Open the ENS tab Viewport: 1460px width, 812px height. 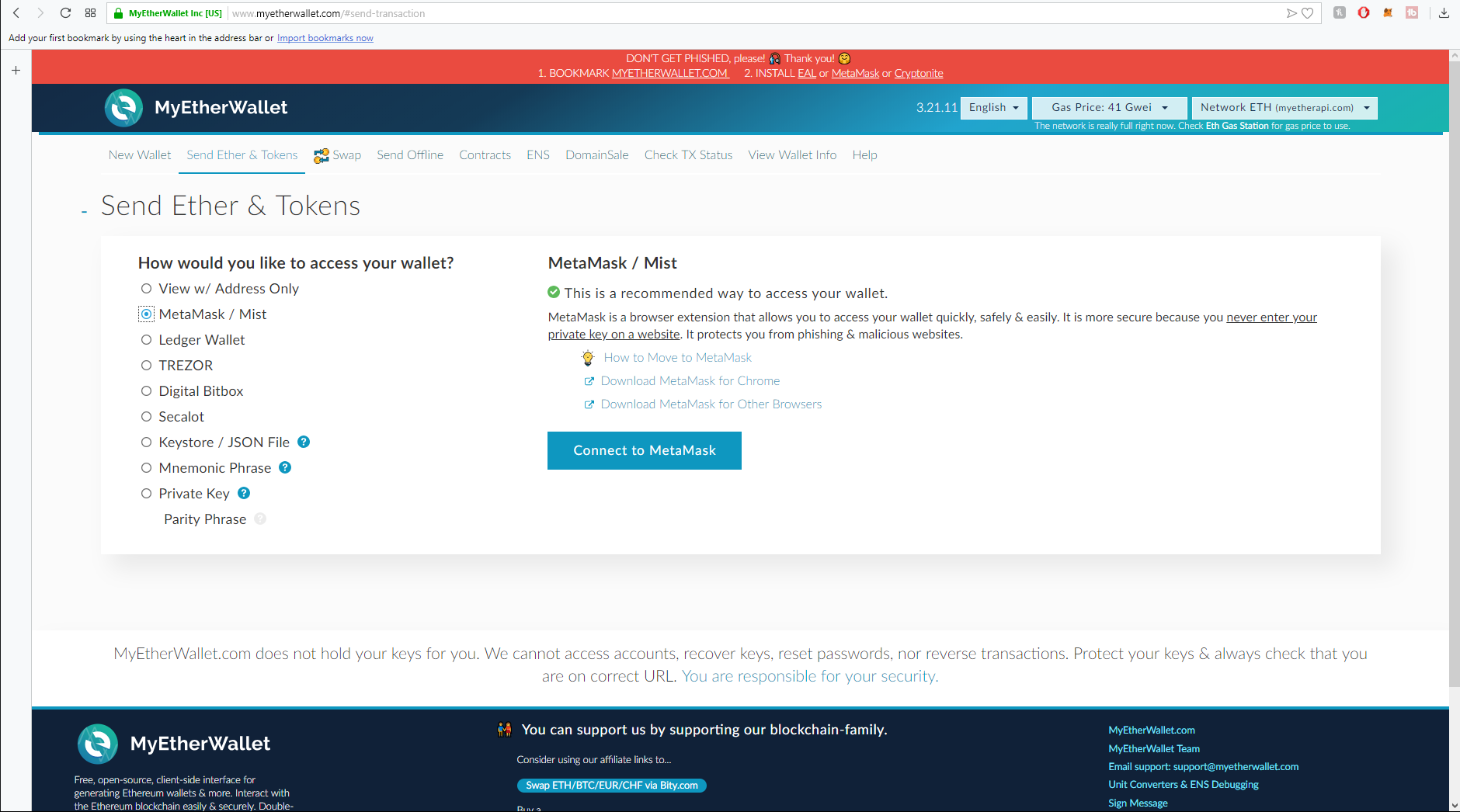(538, 155)
